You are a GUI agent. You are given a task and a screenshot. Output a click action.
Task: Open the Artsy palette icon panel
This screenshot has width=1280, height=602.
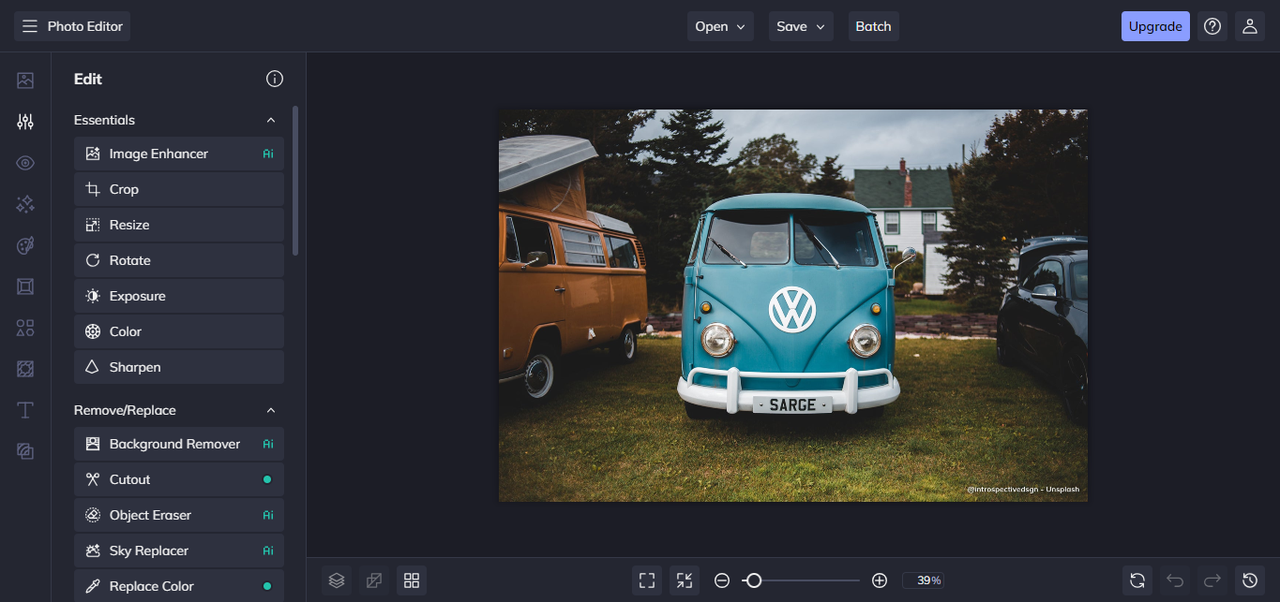25,246
